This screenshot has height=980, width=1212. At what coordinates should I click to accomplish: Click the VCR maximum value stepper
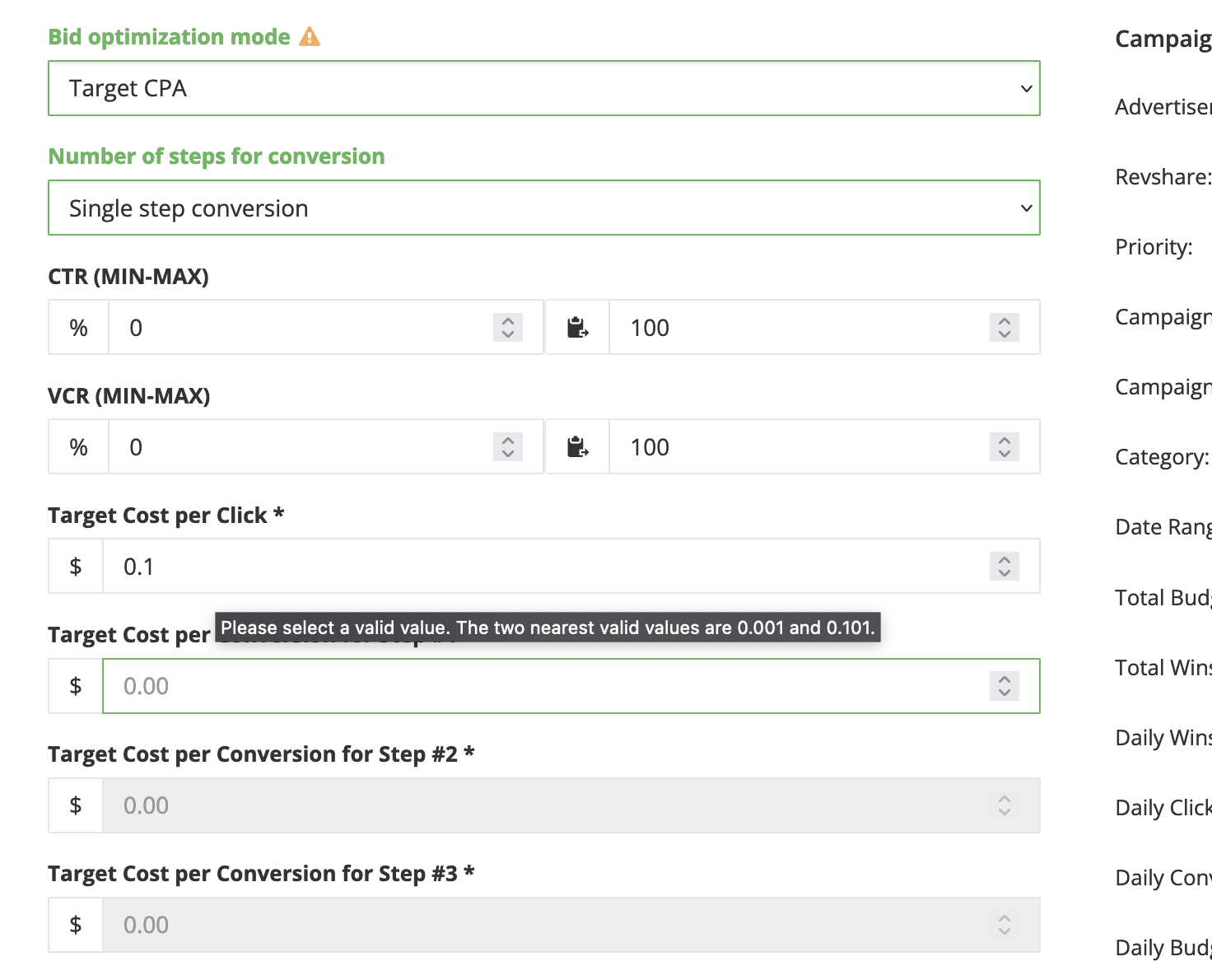tap(1004, 447)
